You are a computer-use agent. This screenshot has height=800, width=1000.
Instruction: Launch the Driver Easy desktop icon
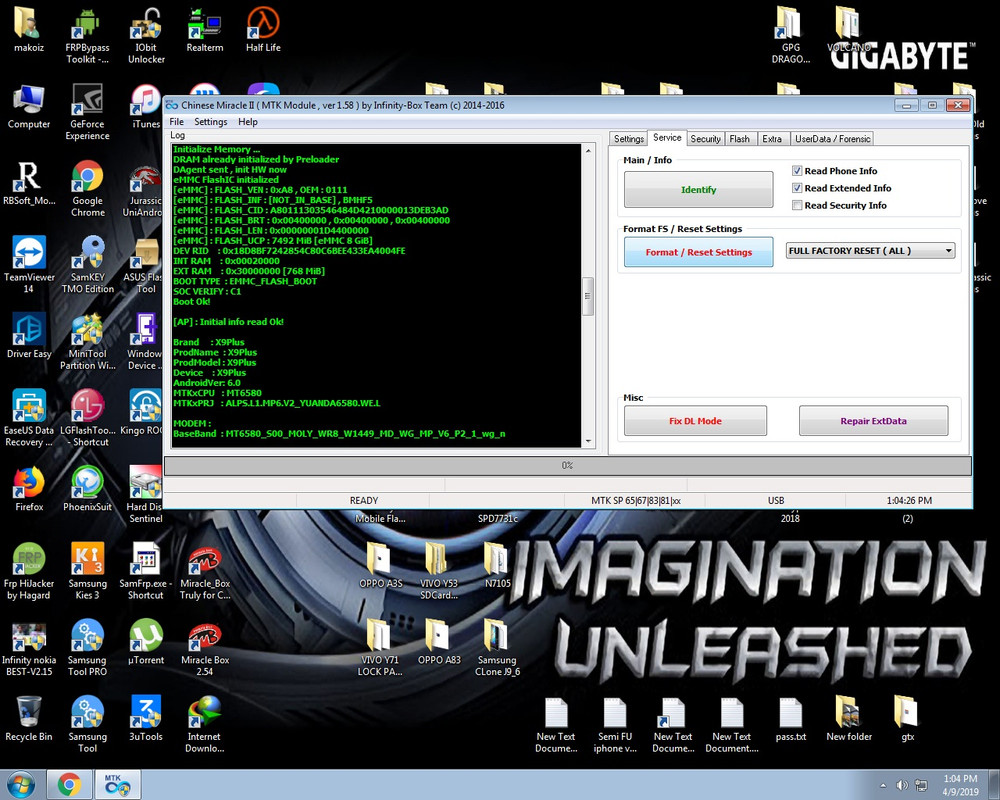[29, 337]
